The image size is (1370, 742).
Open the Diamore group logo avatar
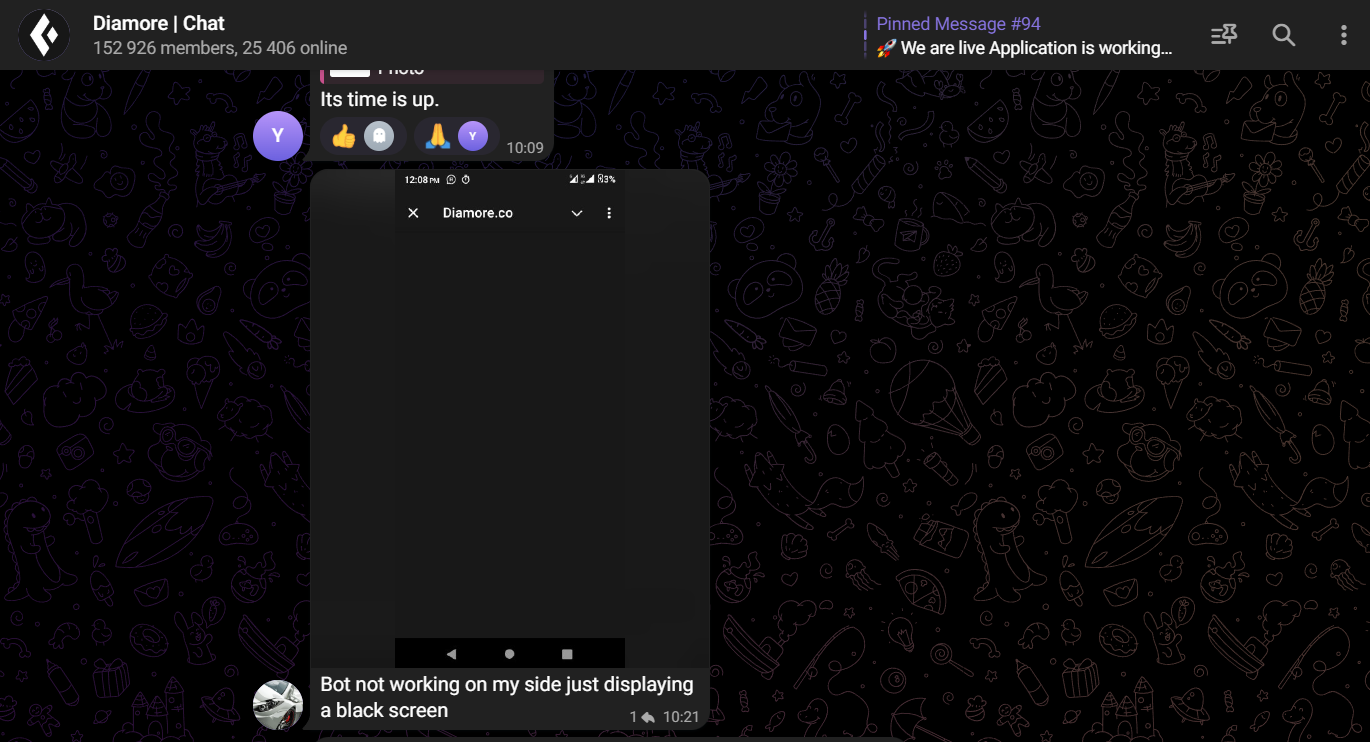point(44,35)
